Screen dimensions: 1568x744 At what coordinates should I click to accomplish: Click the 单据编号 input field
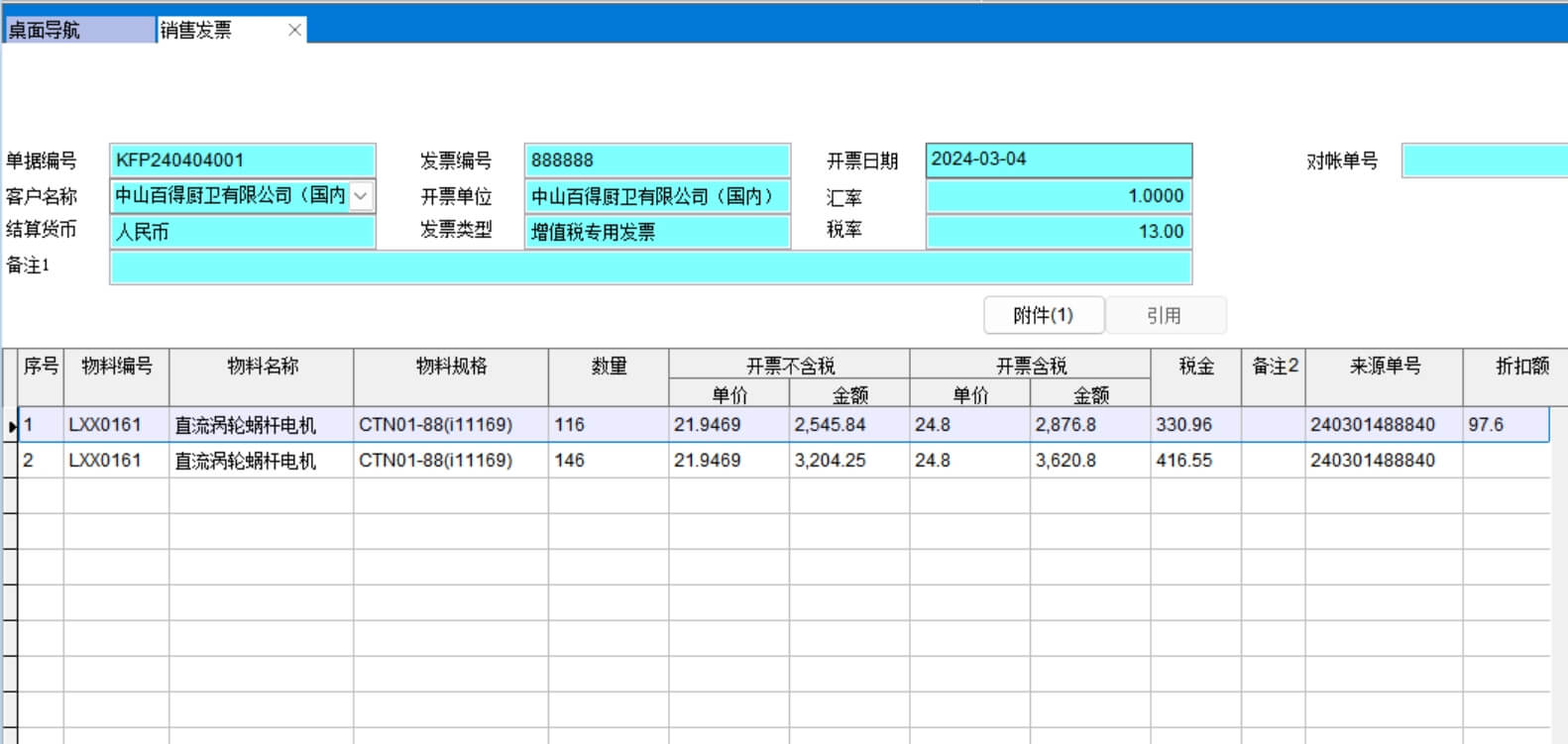243,160
